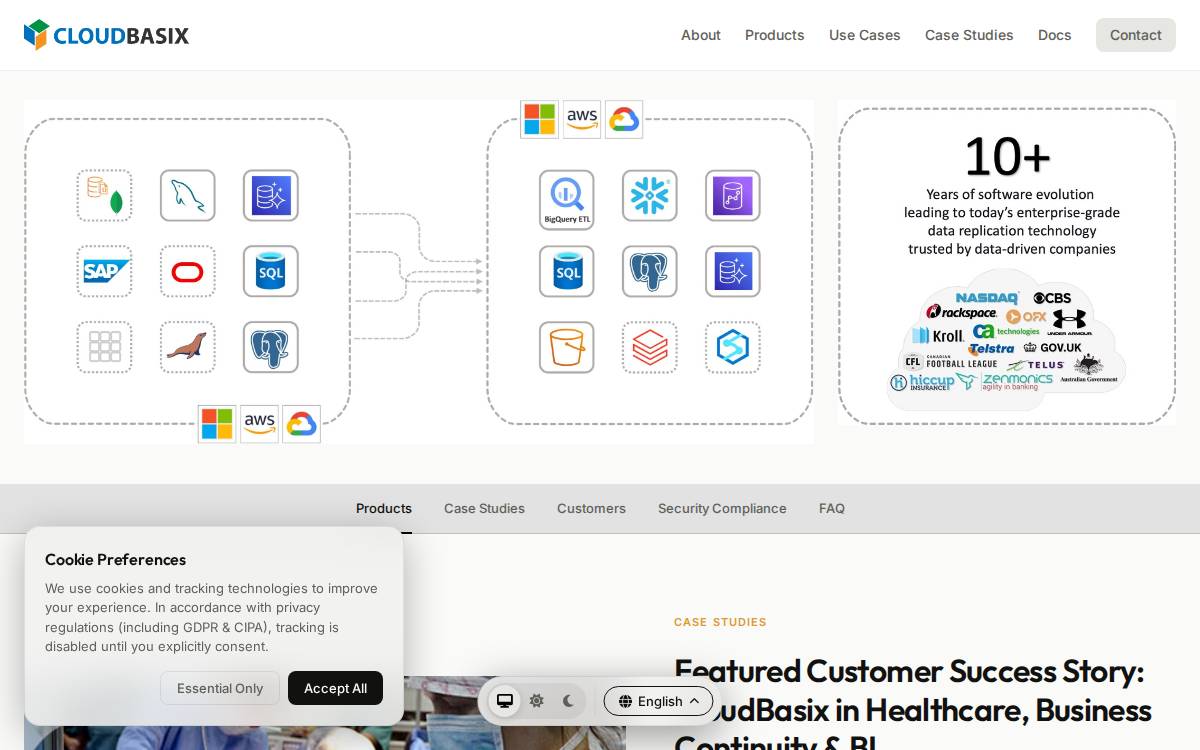Click PostgreSQL elephant below the Snowflake icon
Viewport: 1200px width, 750px height.
[650, 271]
